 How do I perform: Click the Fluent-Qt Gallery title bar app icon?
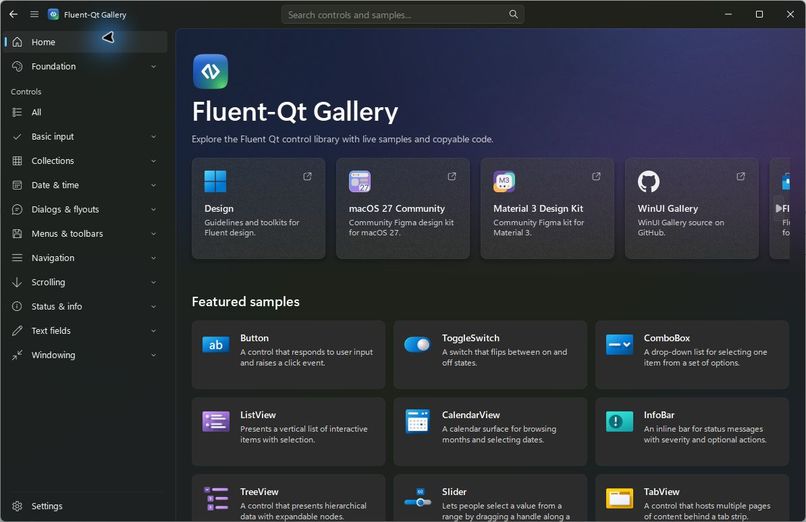point(53,14)
